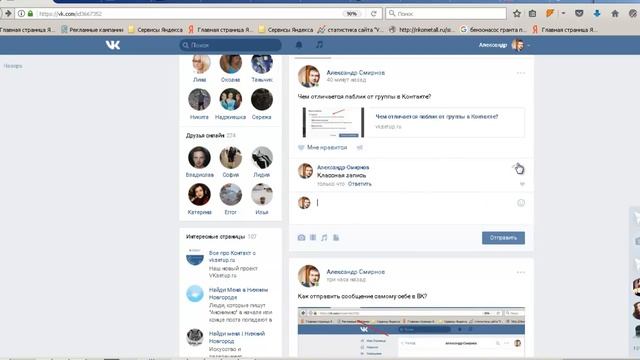Open the options dots of the паблик post
Viewport: 640px width, 360px height.
pos(520,73)
